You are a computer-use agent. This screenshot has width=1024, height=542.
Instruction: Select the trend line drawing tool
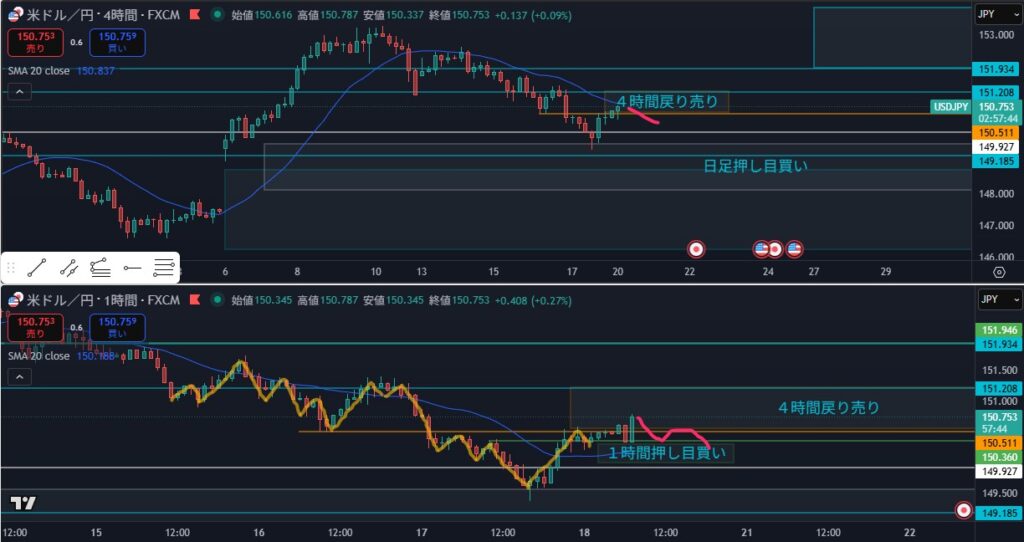pyautogui.click(x=37, y=267)
